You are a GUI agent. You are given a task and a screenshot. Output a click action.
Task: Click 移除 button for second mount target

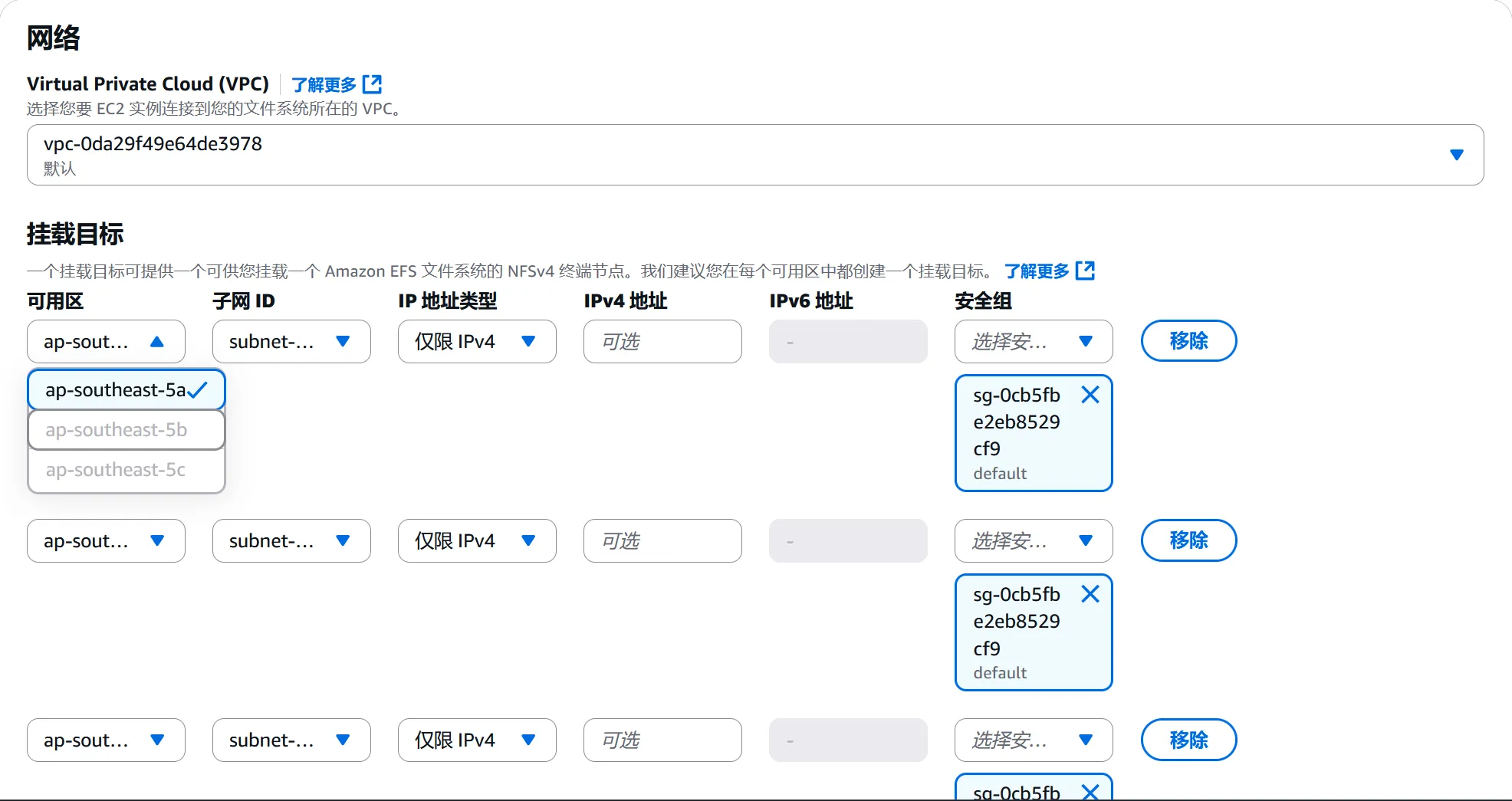[x=1188, y=540]
